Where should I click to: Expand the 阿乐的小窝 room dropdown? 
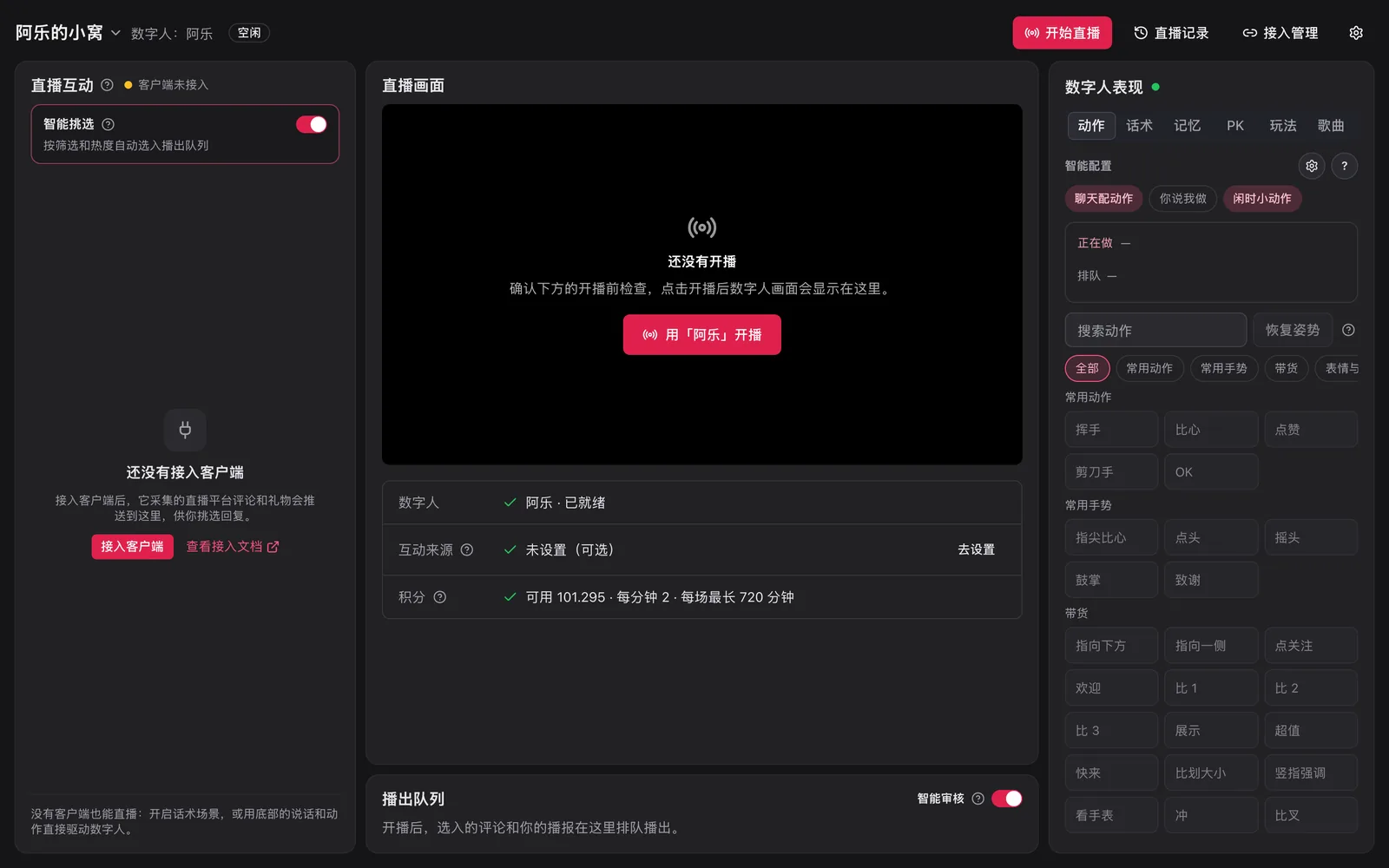pos(67,33)
